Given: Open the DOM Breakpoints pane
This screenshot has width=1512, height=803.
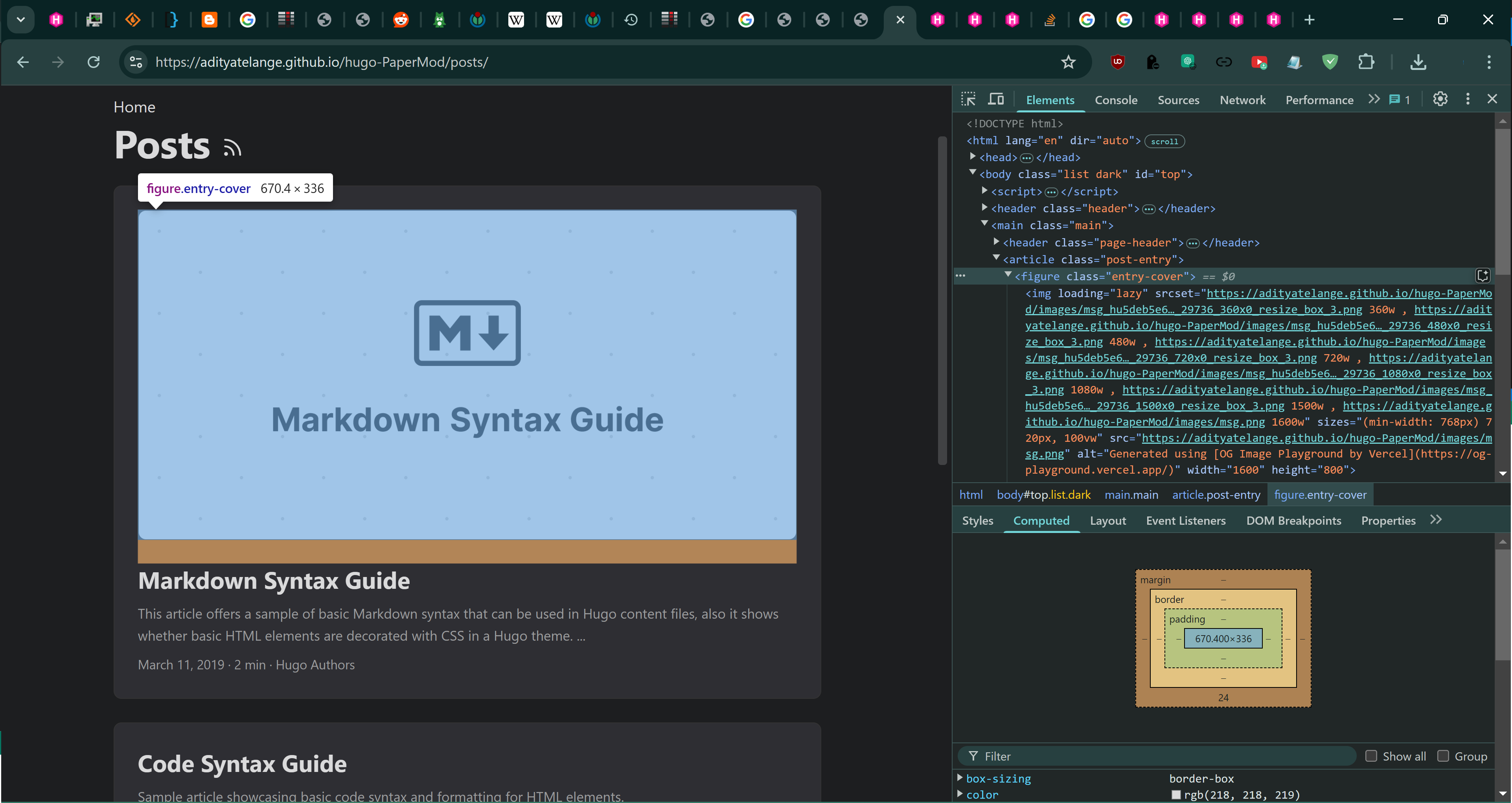Looking at the screenshot, I should (x=1294, y=521).
